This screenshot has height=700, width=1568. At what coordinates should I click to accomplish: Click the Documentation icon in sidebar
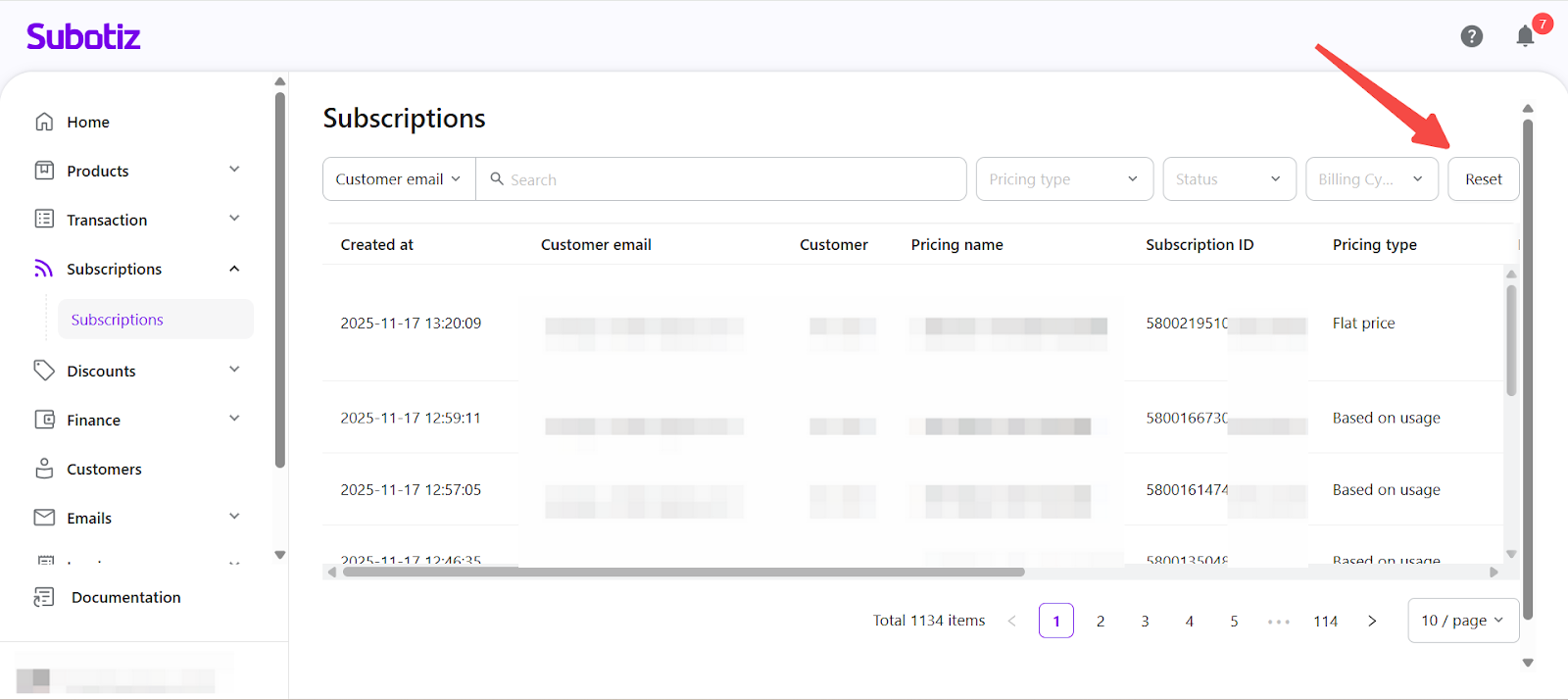[44, 597]
